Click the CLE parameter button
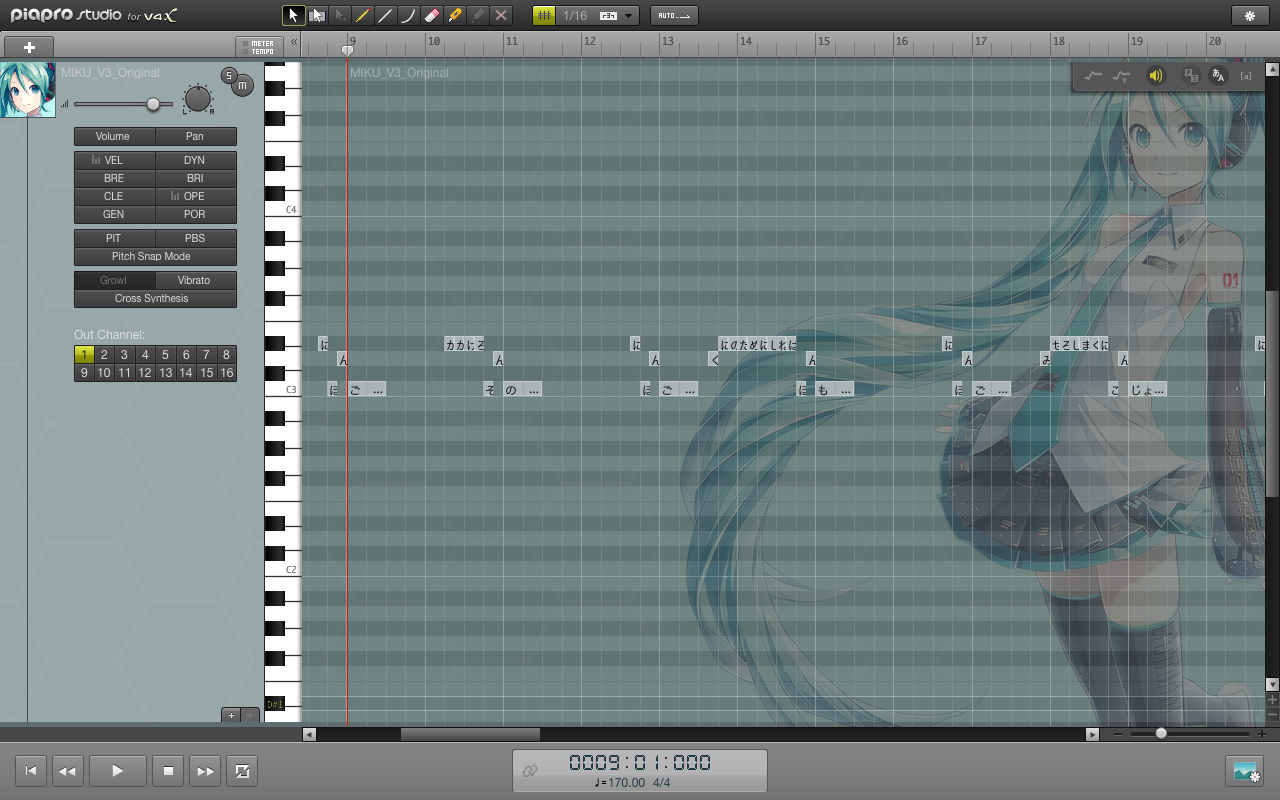The width and height of the screenshot is (1280, 800). point(114,196)
